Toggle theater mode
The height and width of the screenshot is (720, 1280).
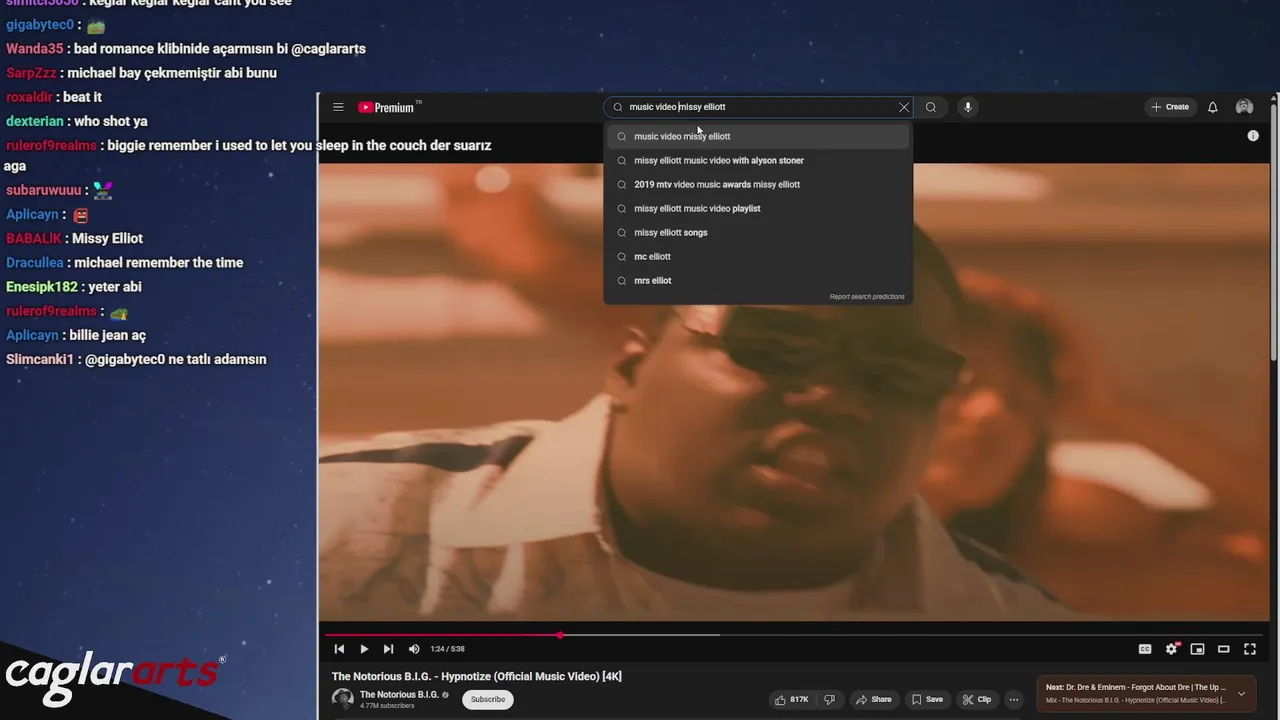click(x=1223, y=649)
